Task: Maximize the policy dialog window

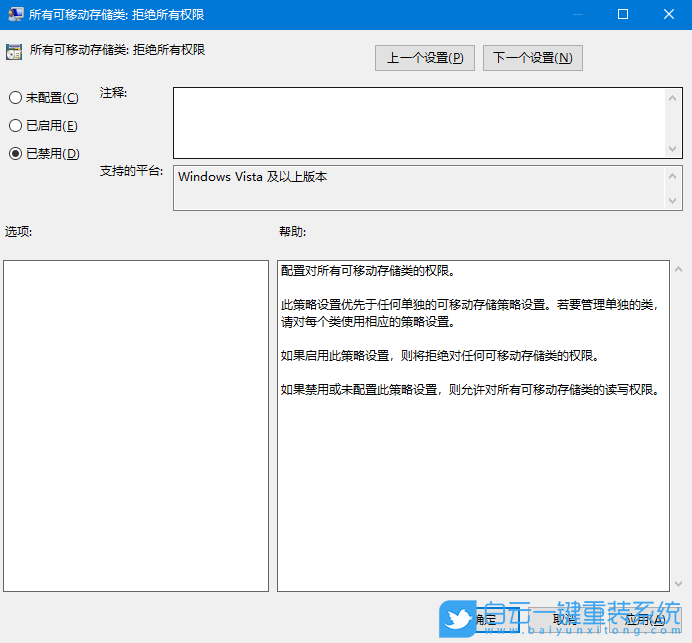Action: coord(623,15)
